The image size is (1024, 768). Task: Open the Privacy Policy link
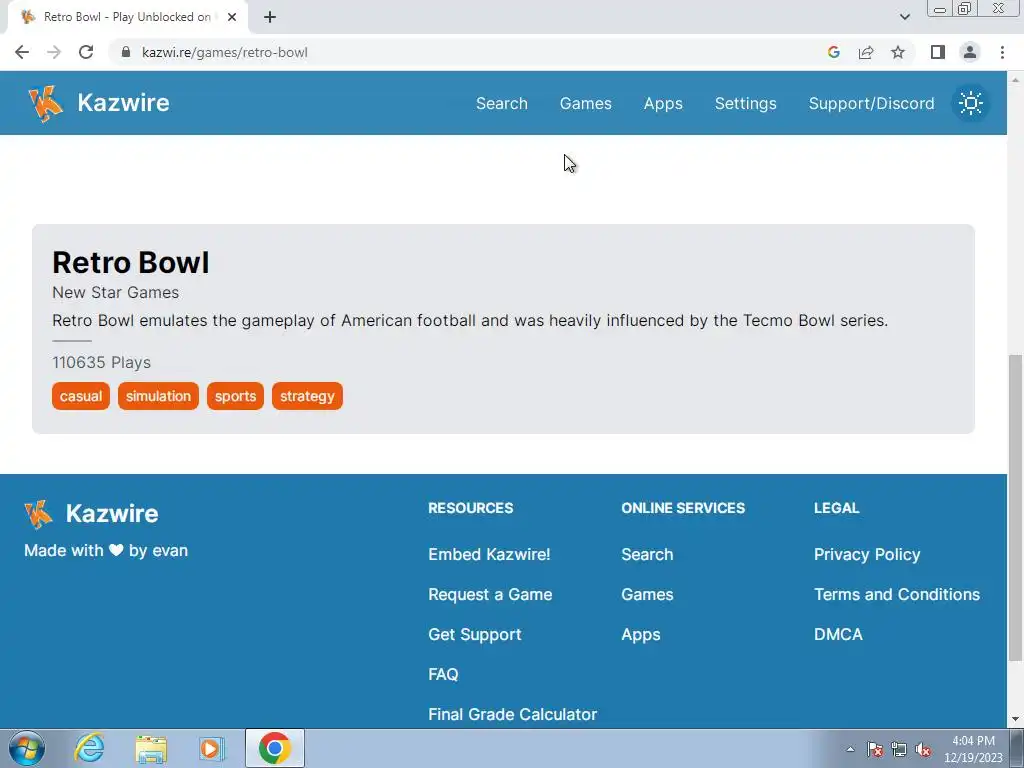pos(867,554)
